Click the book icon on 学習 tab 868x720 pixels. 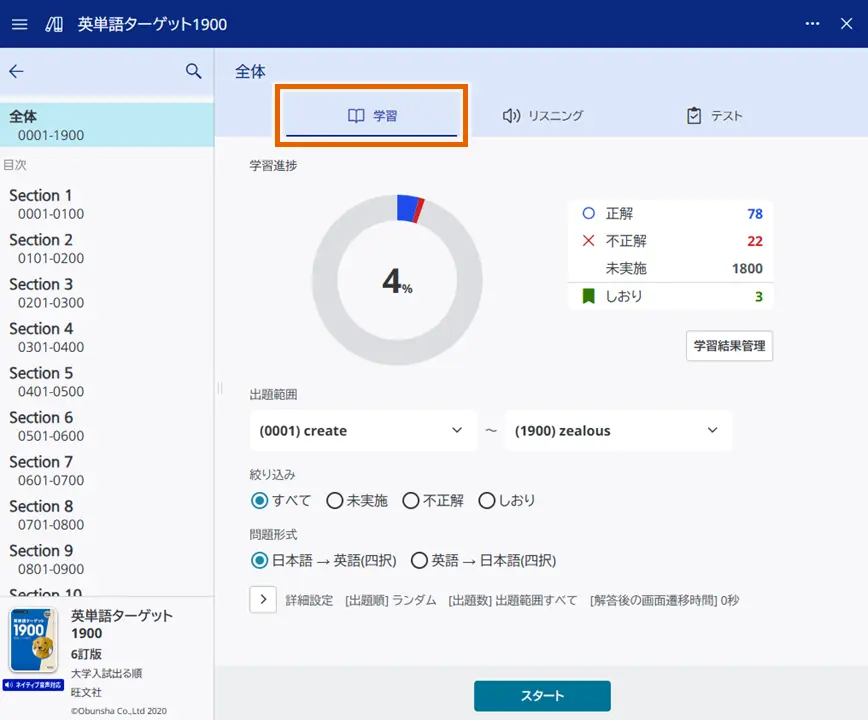click(356, 115)
